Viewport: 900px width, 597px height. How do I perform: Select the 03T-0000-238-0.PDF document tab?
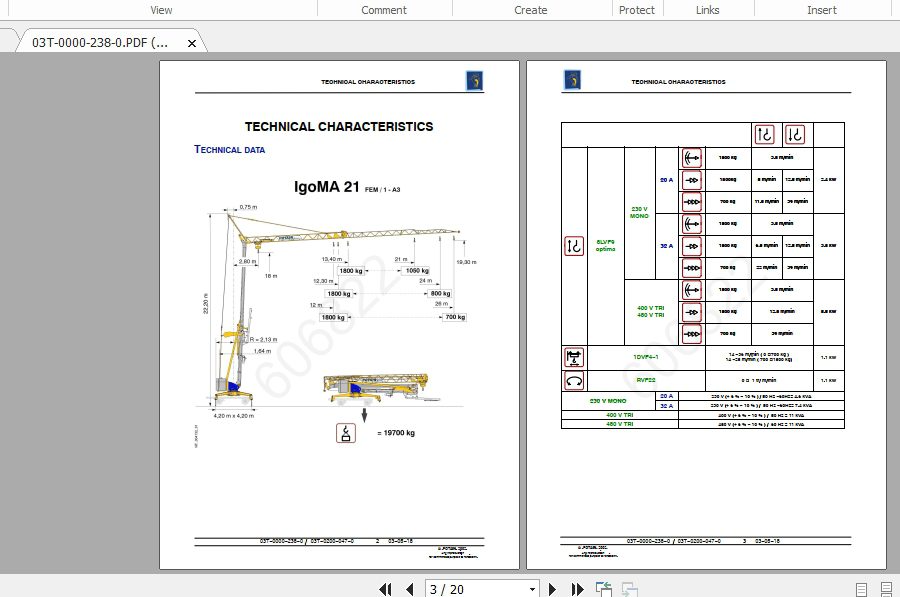tap(99, 42)
